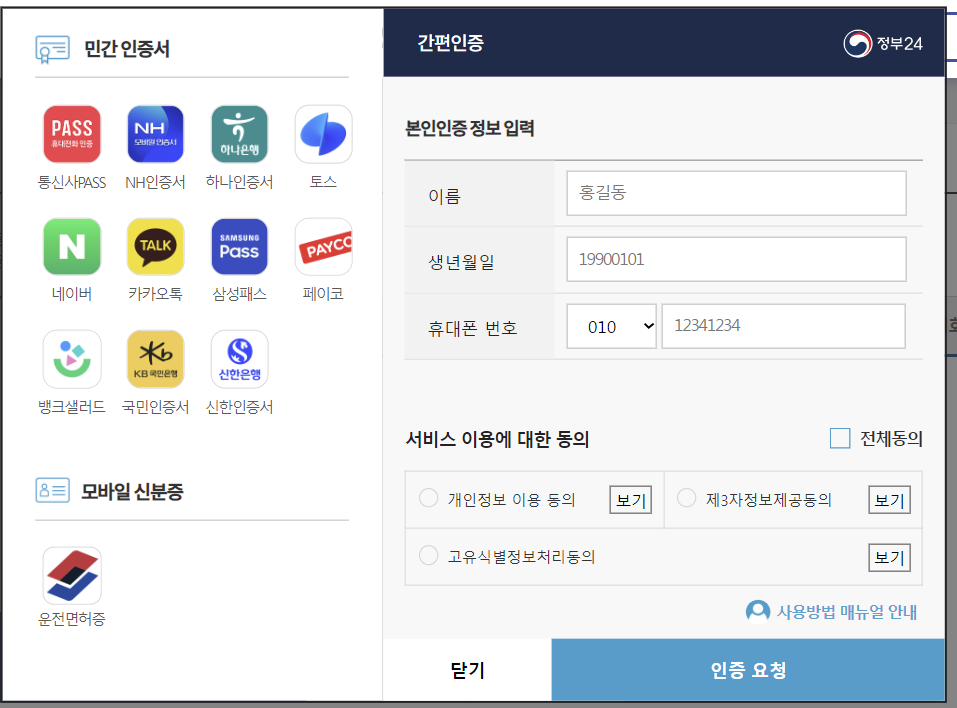View details for 제3자정보제공동의 via 보기
The image size is (957, 708).
point(889,498)
